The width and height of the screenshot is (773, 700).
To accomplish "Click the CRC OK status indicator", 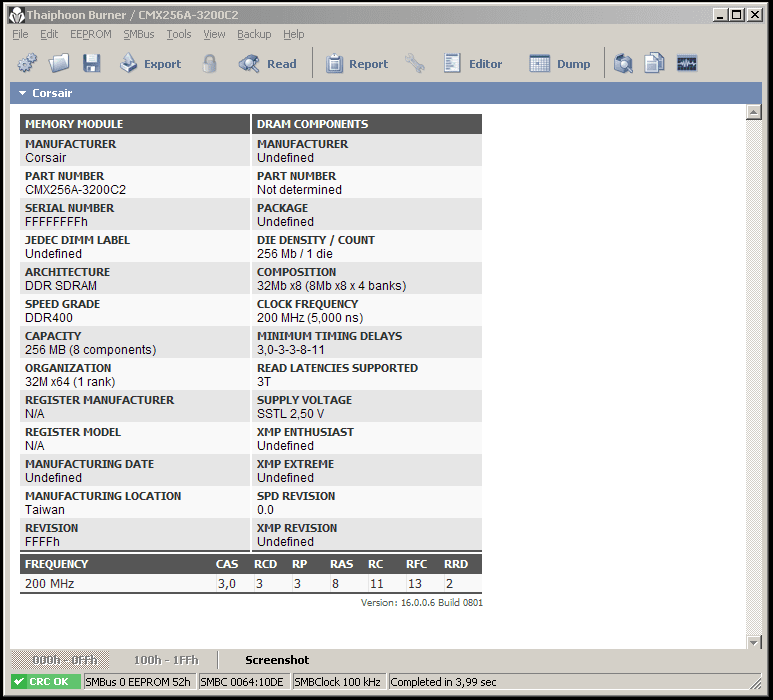I will click(46, 682).
